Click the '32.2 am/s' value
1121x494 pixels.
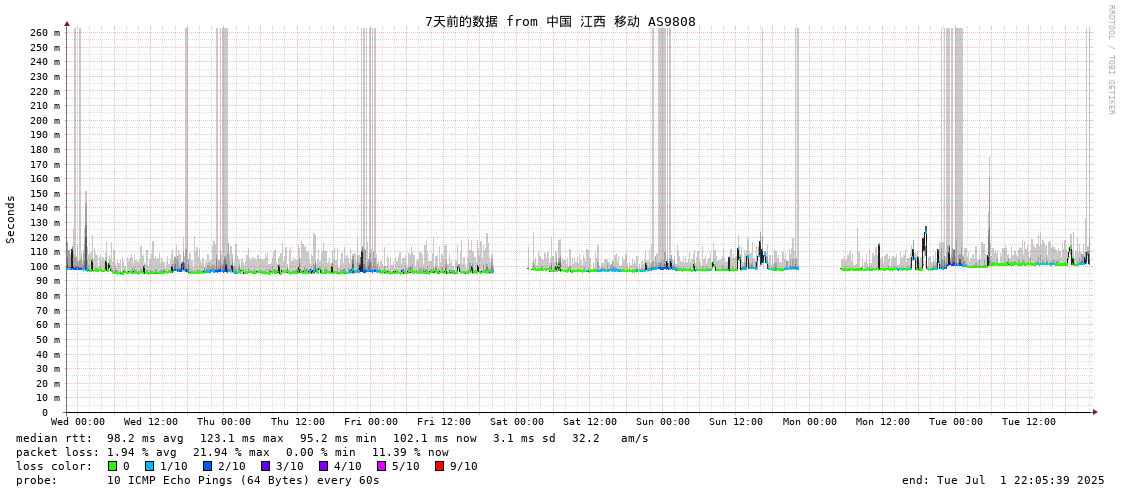612,438
